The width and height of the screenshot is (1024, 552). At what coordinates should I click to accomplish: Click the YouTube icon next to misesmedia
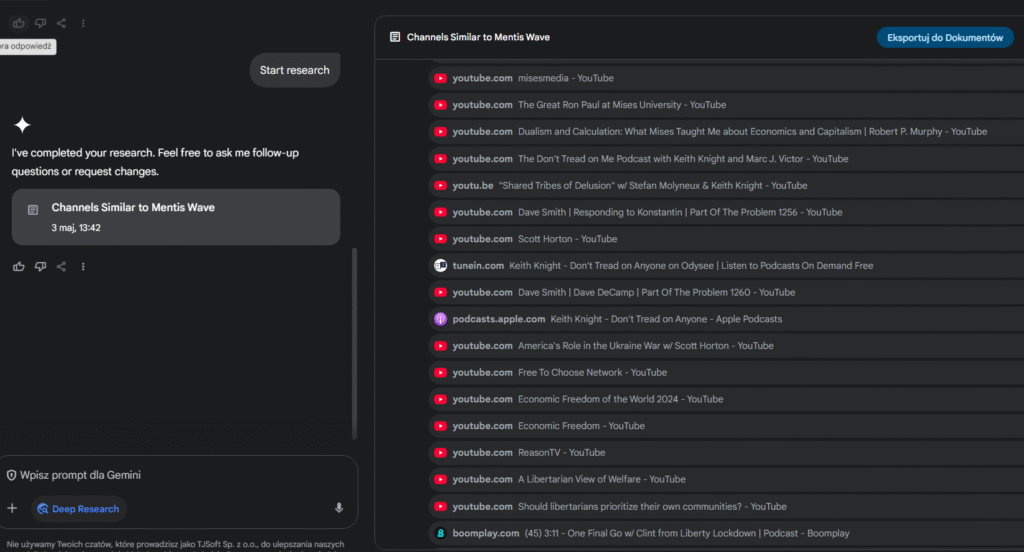tap(441, 78)
